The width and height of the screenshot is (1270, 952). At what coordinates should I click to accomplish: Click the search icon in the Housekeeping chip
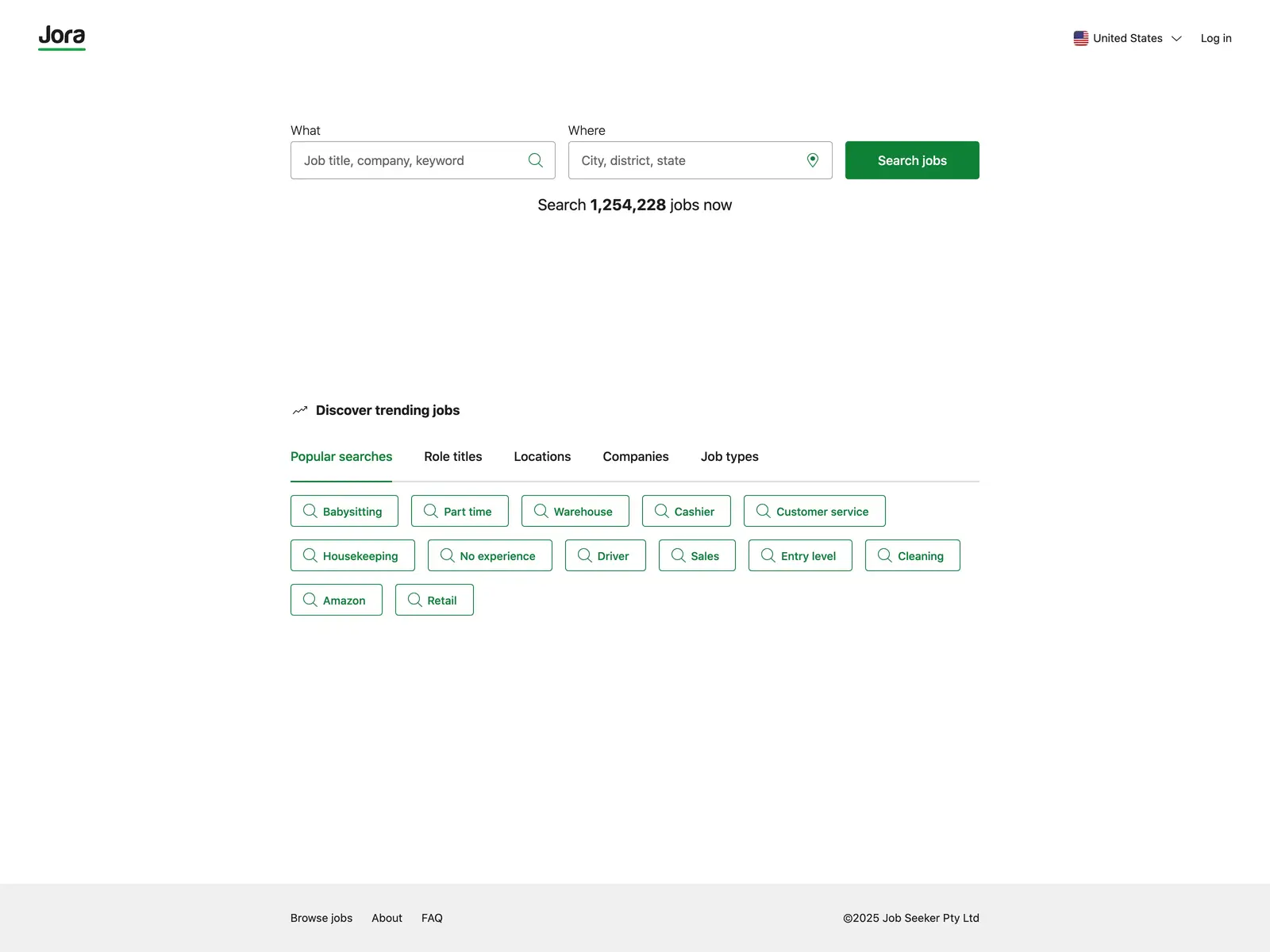point(310,555)
